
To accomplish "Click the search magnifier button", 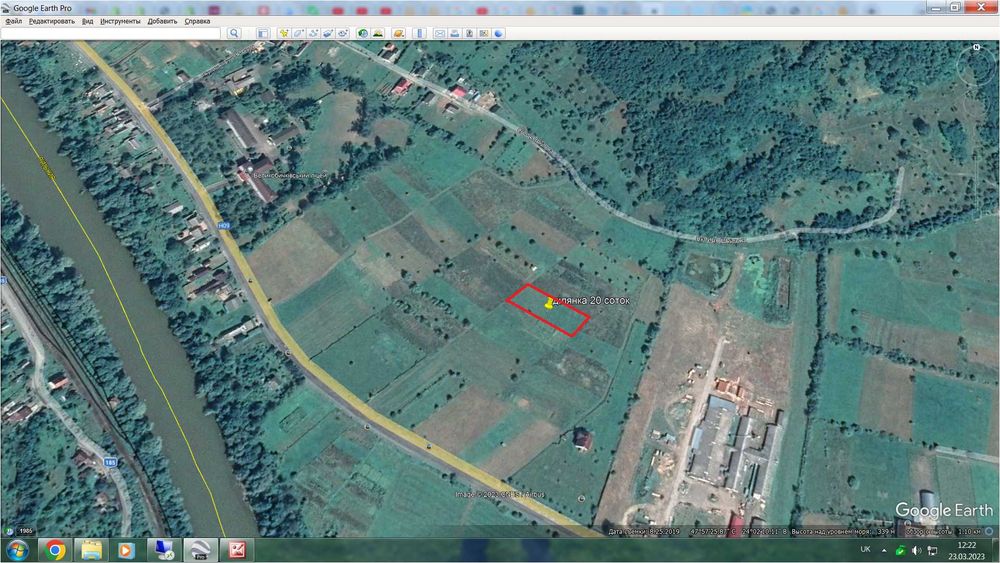I will (x=234, y=33).
